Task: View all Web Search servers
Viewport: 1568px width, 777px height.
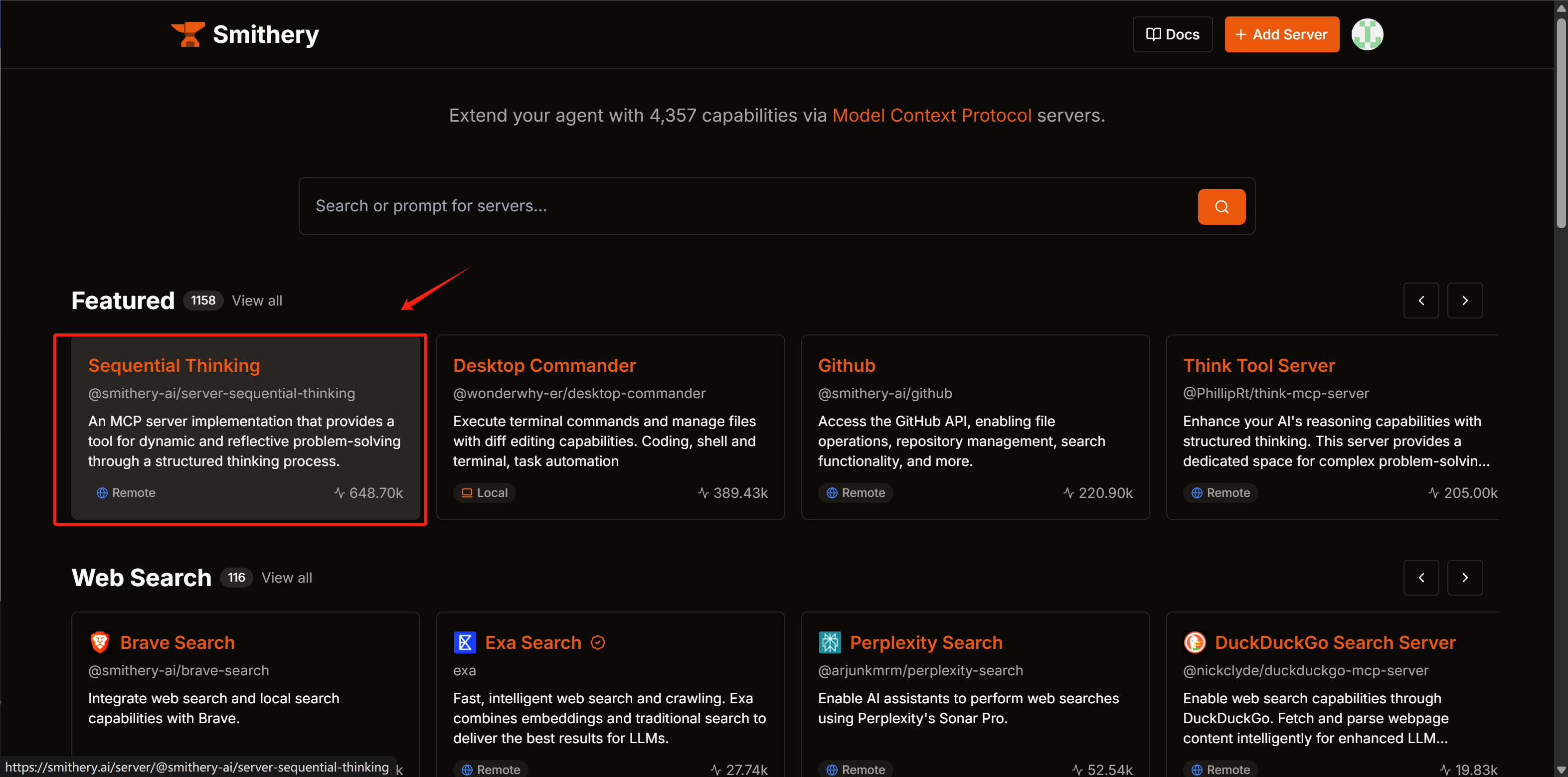Action: click(287, 578)
